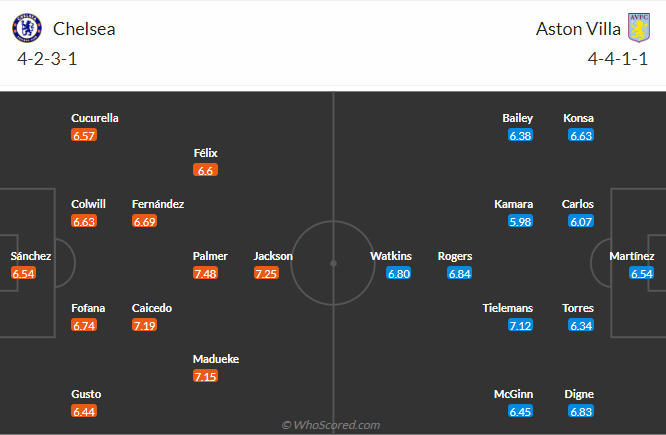Viewport: 666px width, 435px height.
Task: Click the Chelsea club crest icon
Action: click(28, 28)
